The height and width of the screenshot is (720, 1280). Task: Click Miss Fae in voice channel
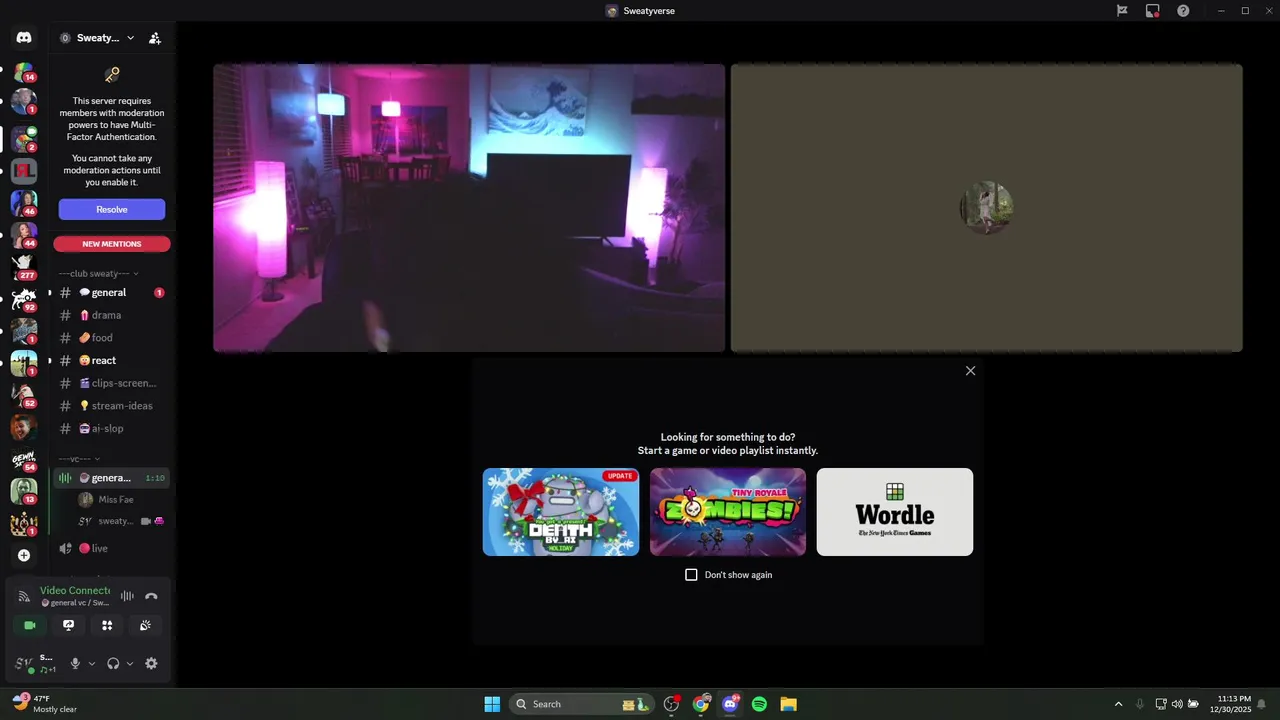115,499
